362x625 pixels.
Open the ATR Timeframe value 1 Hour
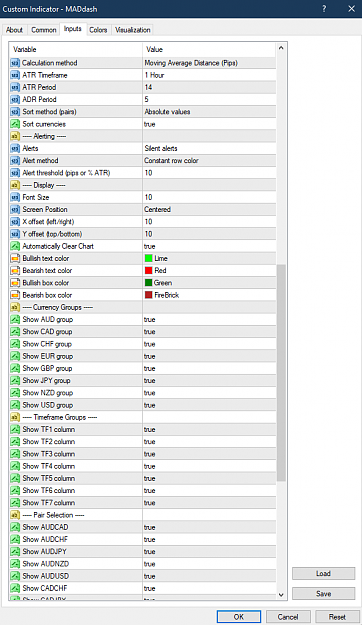pos(209,75)
